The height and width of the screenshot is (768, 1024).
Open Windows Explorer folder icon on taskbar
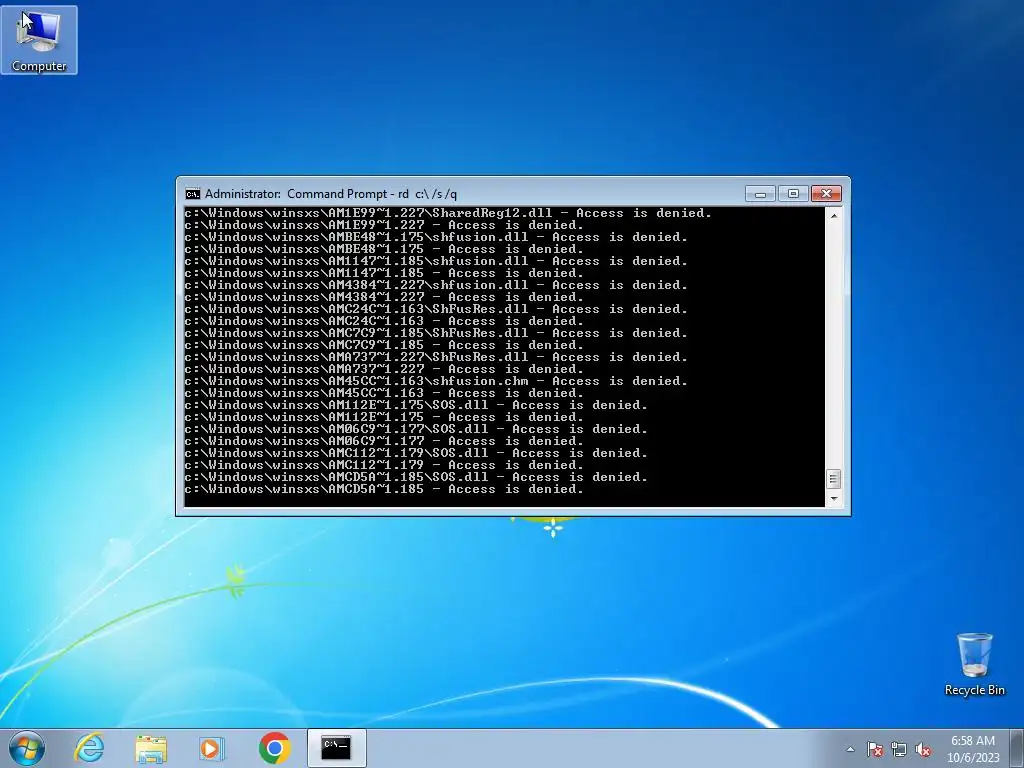pyautogui.click(x=151, y=748)
